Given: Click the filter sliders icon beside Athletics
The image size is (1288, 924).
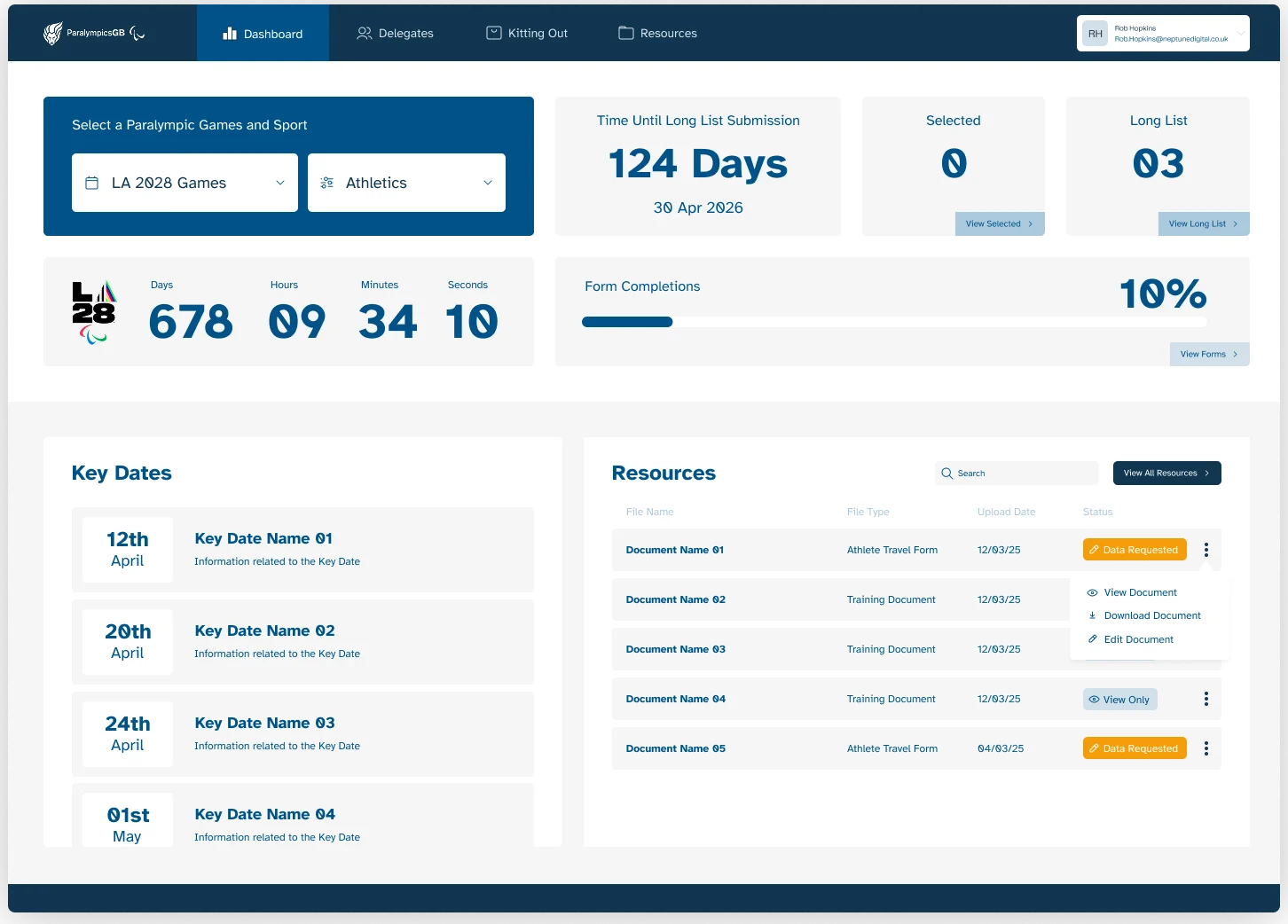Looking at the screenshot, I should point(326,183).
